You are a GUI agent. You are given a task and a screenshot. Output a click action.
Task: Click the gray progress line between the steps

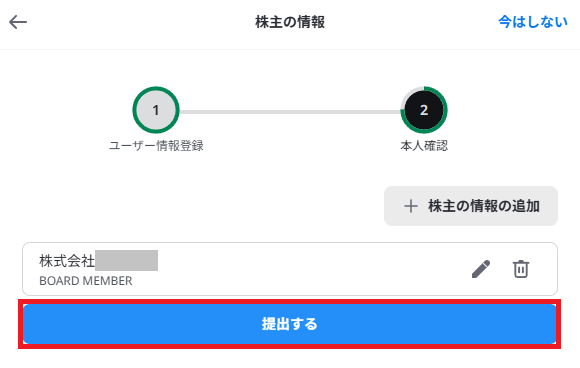coord(290,112)
